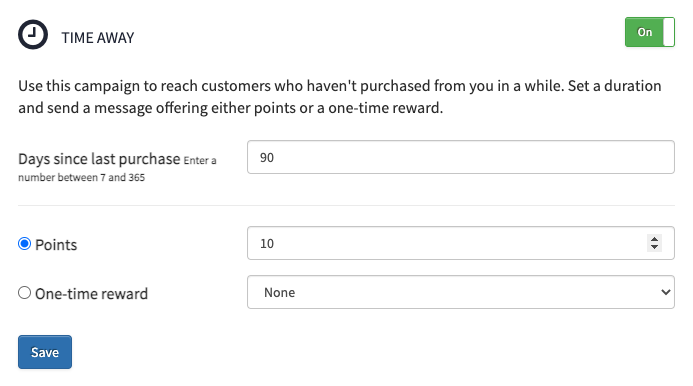This screenshot has width=693, height=386.
Task: Select the One-time reward radio button
Action: point(24,293)
